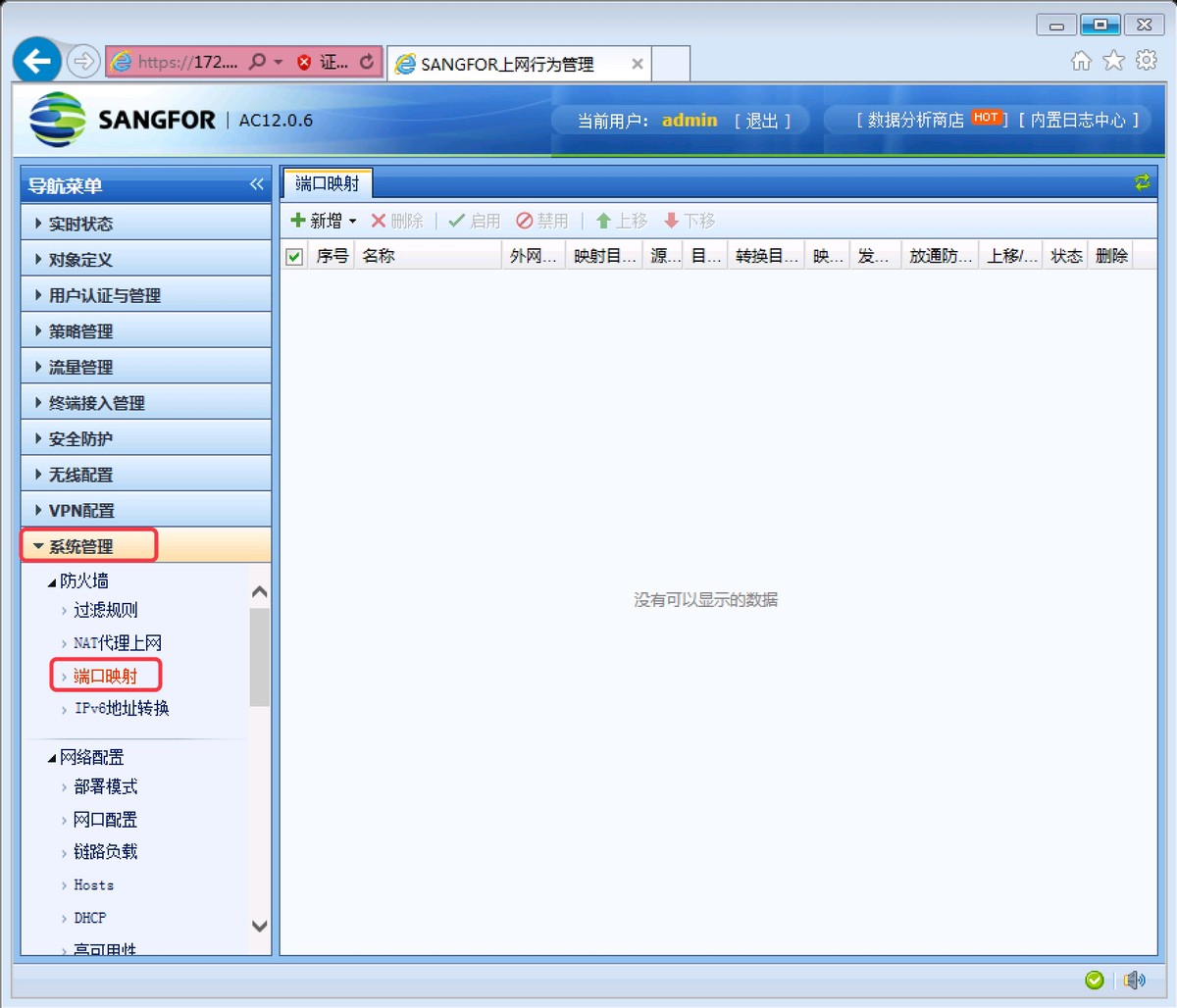Click the green refresh icon in the tab bar
This screenshot has width=1177, height=1008.
coord(1142,182)
